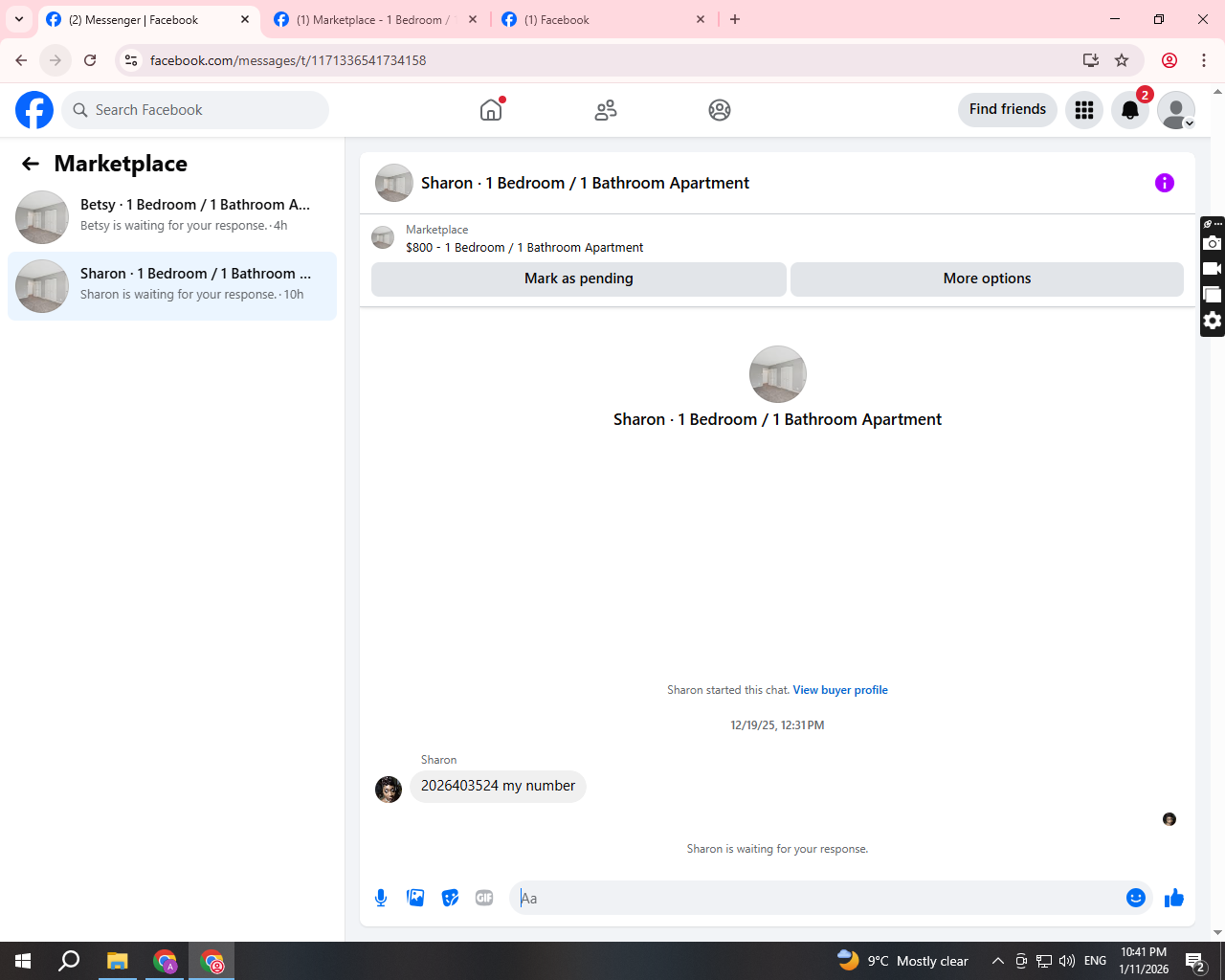Open the gallery icon in the capture widget

click(x=1213, y=294)
